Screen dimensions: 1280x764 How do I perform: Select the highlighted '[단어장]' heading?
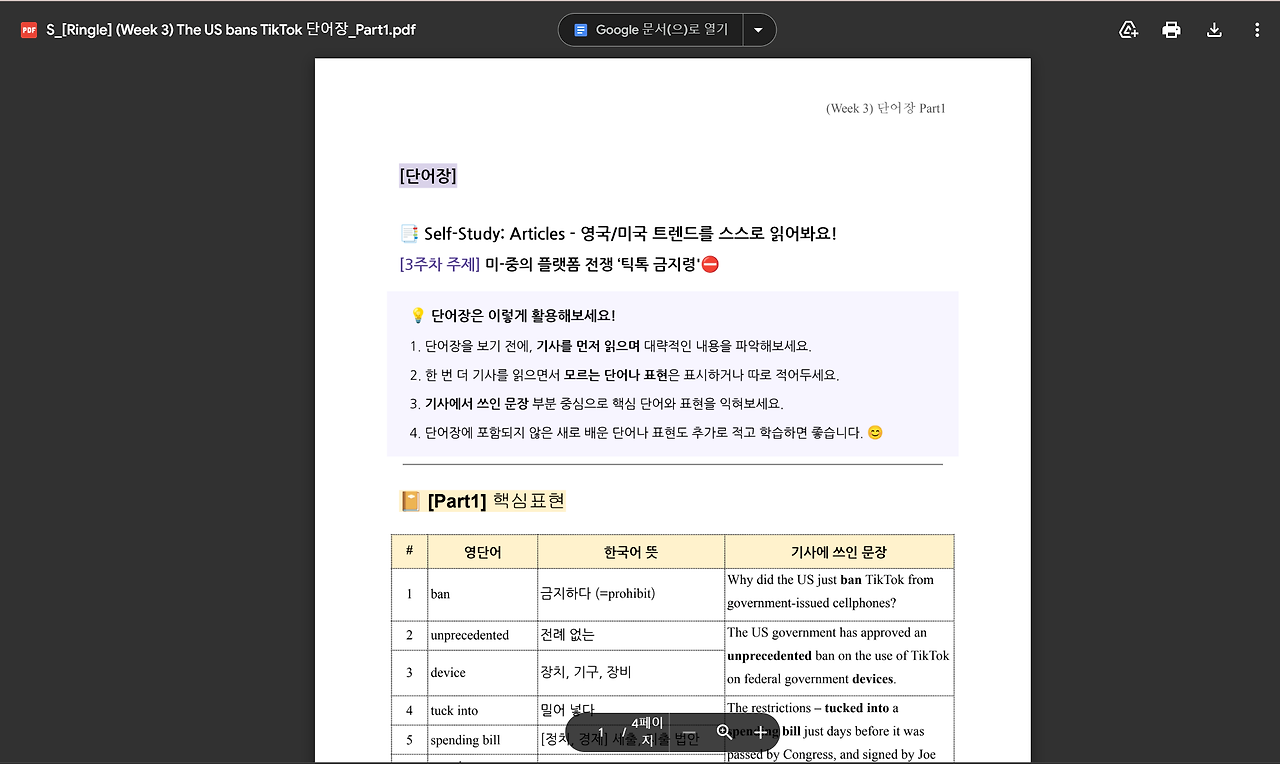pos(428,176)
